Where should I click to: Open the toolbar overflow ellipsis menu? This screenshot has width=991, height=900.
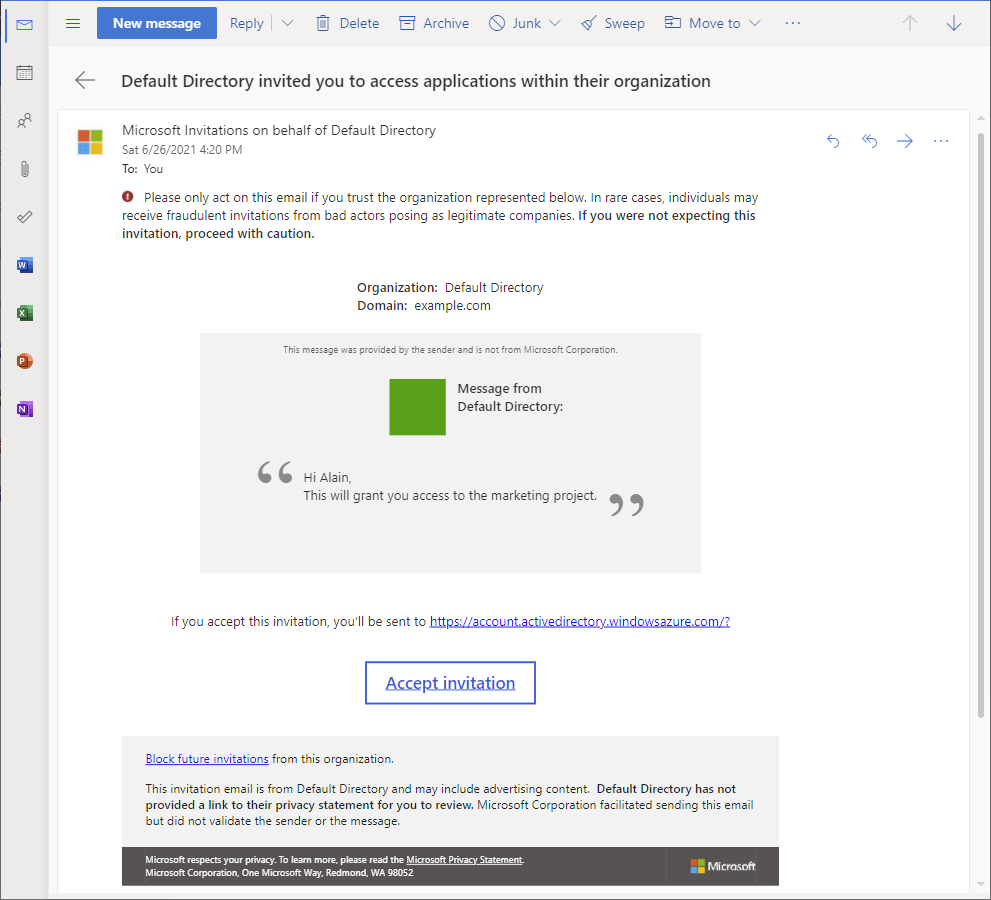point(792,22)
